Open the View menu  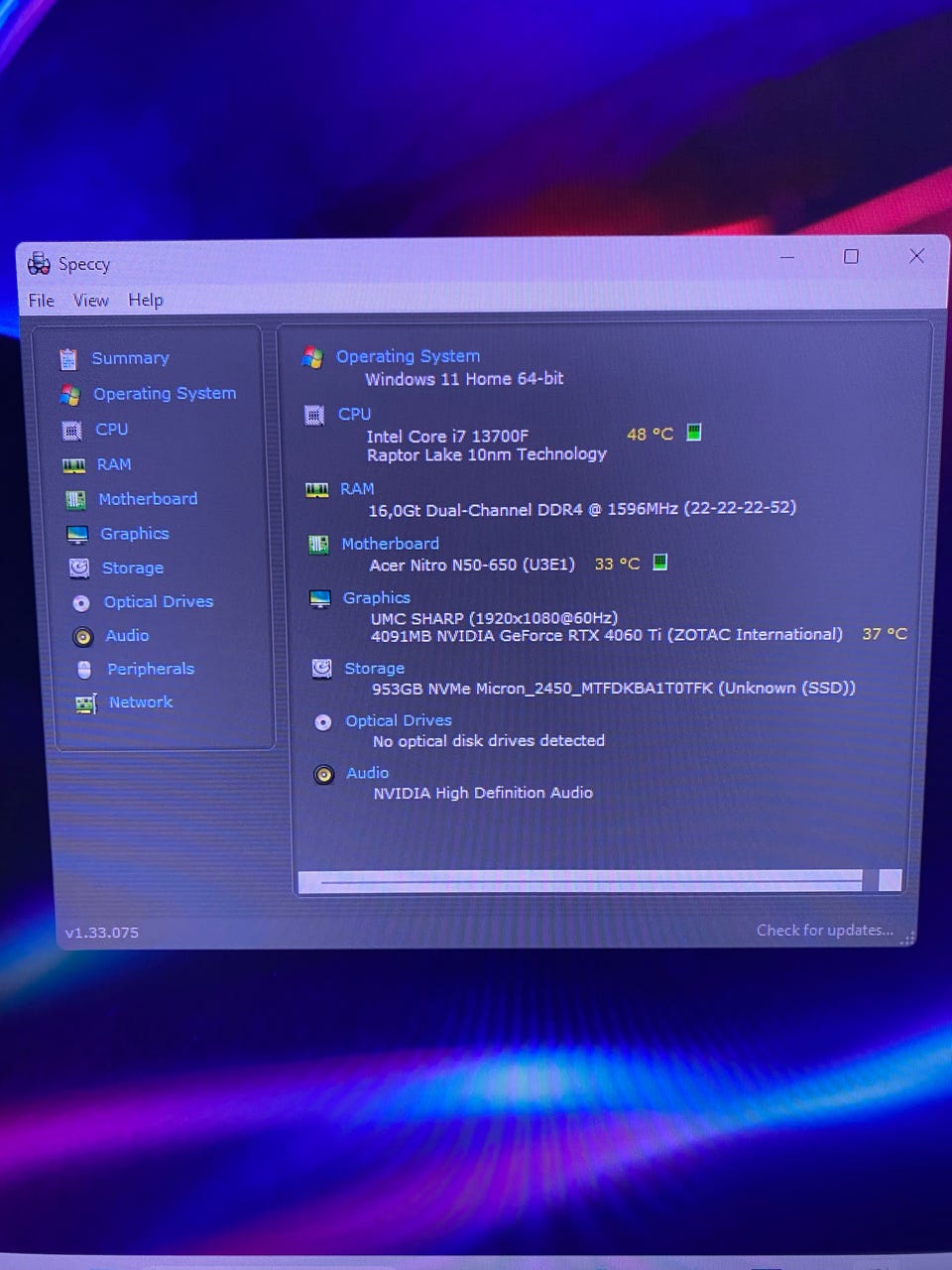(x=91, y=301)
